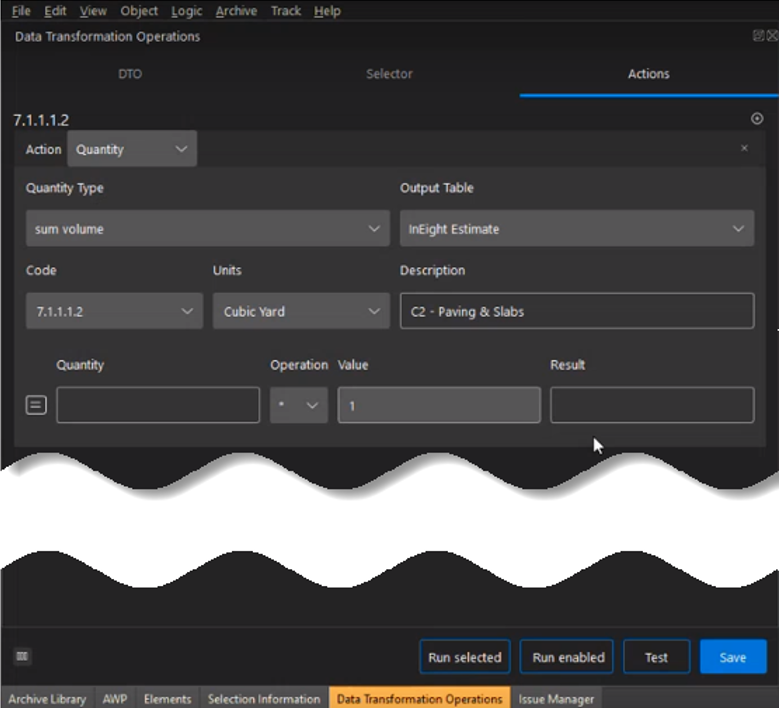The width and height of the screenshot is (780, 708).
Task: Open the Units dropdown showing Cubic Yard
Action: 301,311
